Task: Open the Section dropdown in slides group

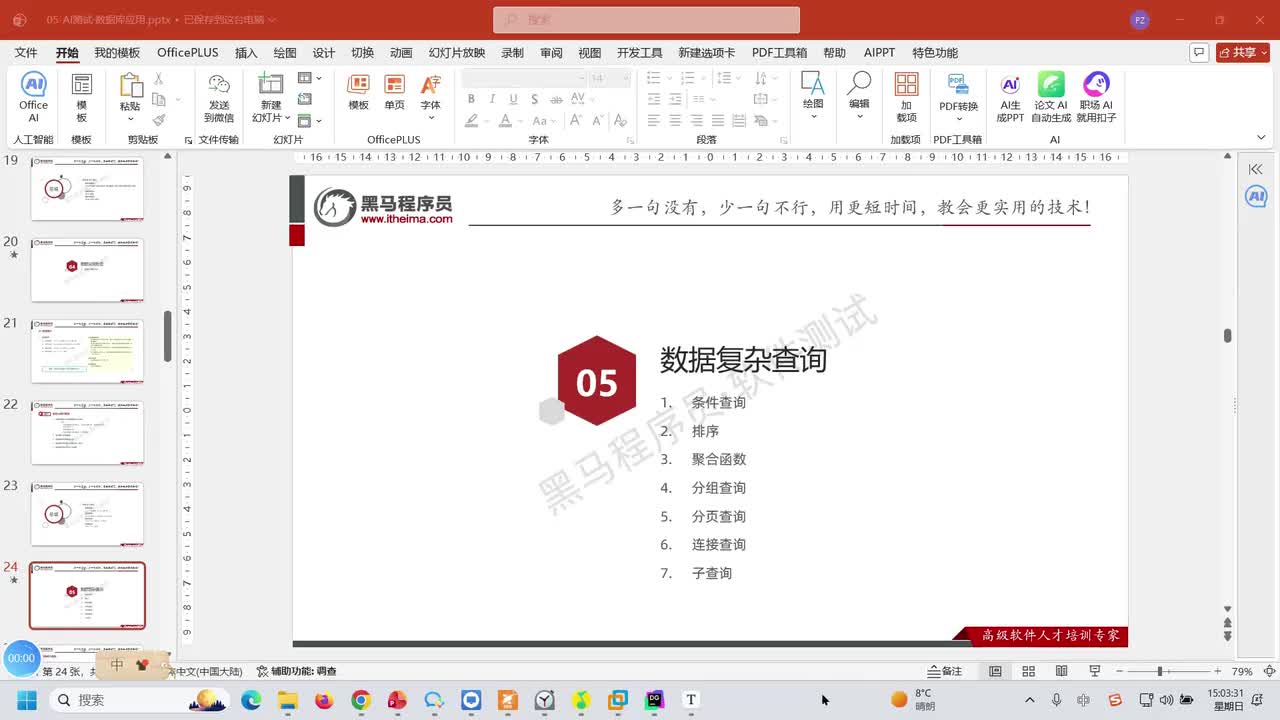Action: [x=310, y=120]
